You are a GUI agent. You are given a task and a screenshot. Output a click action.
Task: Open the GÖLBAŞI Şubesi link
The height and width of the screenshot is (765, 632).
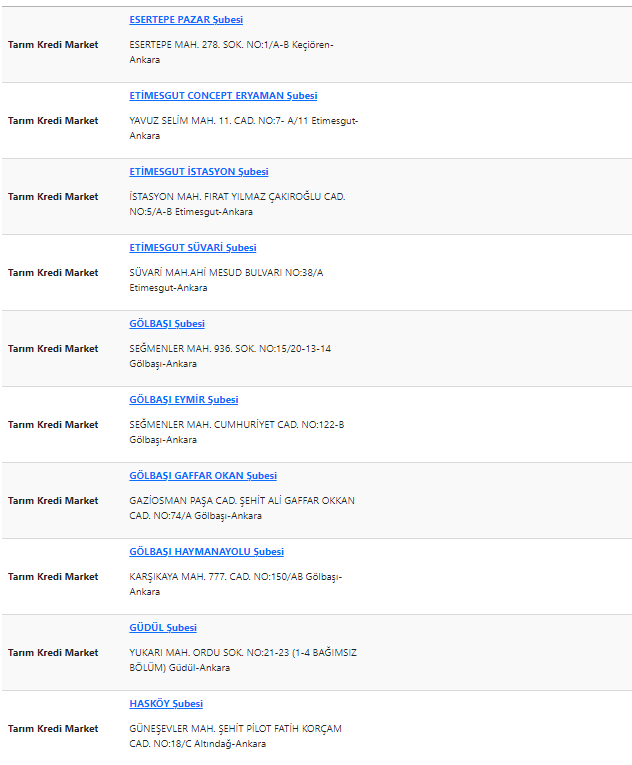point(167,324)
